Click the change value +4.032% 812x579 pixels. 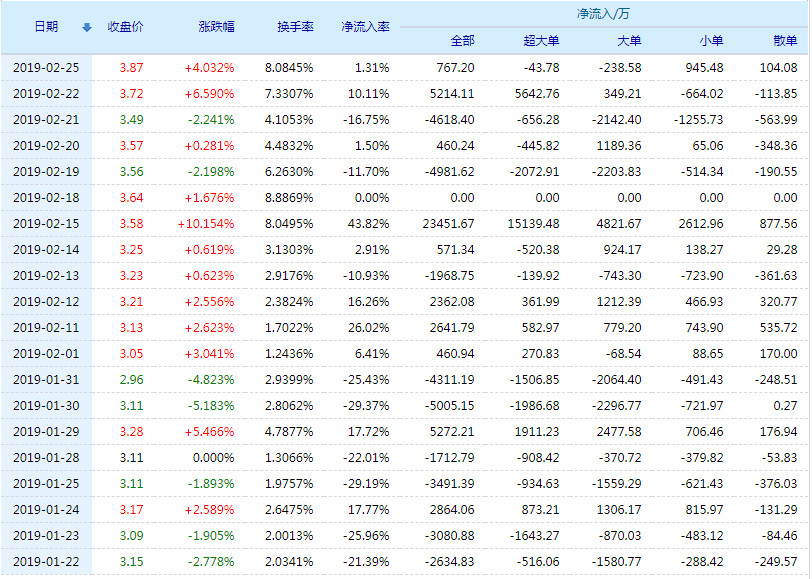point(209,68)
